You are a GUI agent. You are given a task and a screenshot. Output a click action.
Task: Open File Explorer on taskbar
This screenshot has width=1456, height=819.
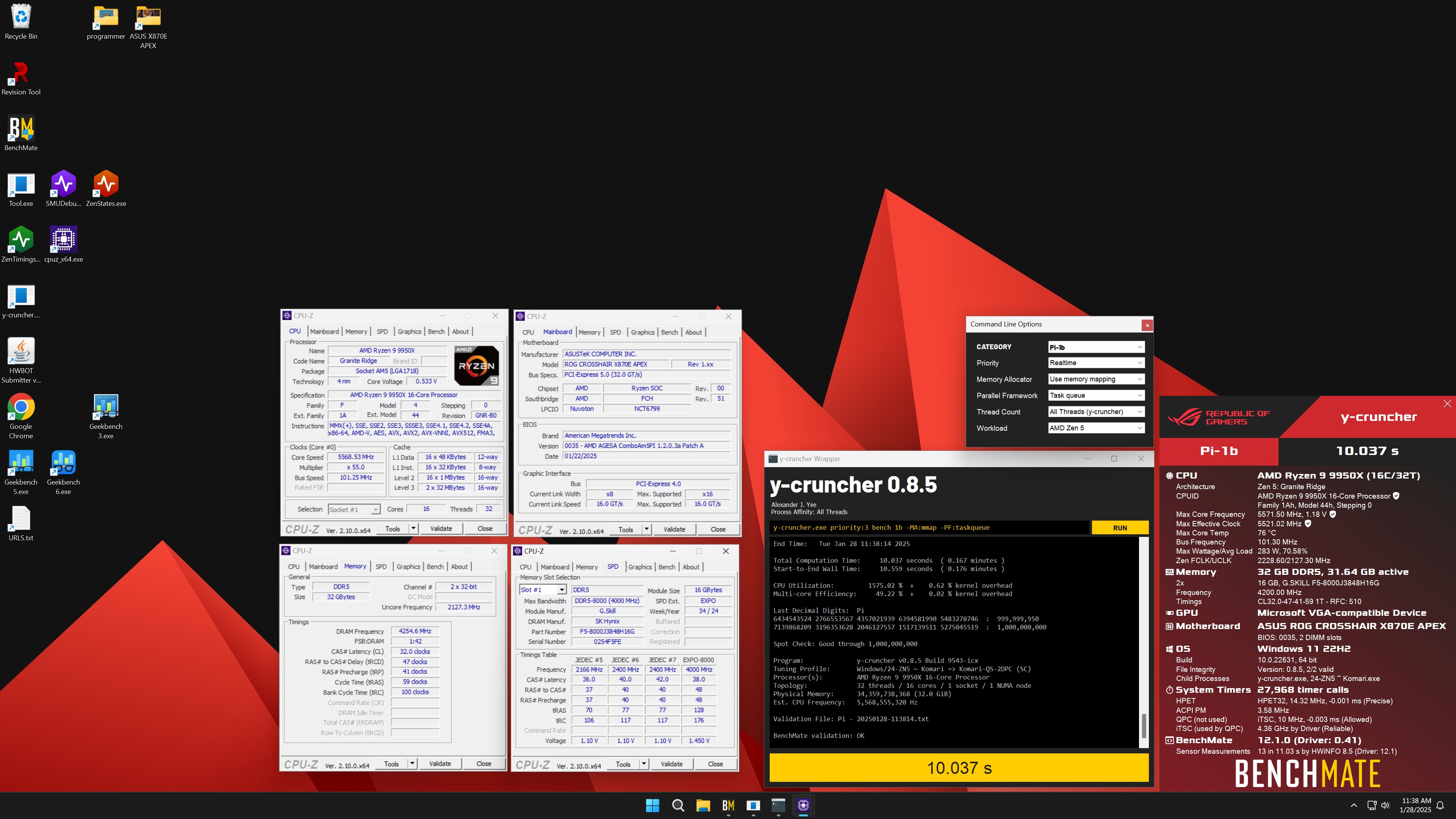703,805
